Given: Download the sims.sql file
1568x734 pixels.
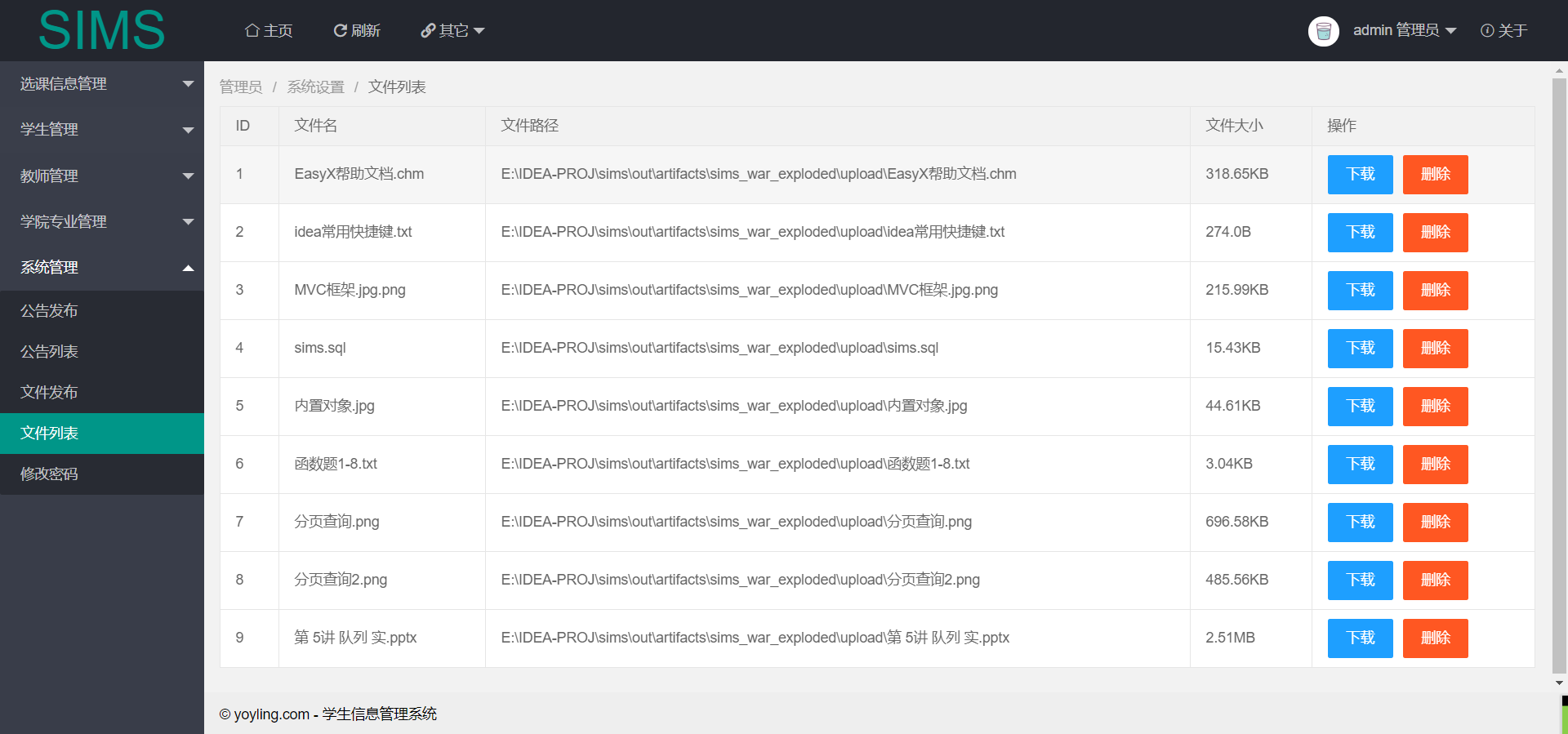Looking at the screenshot, I should click(x=1360, y=349).
